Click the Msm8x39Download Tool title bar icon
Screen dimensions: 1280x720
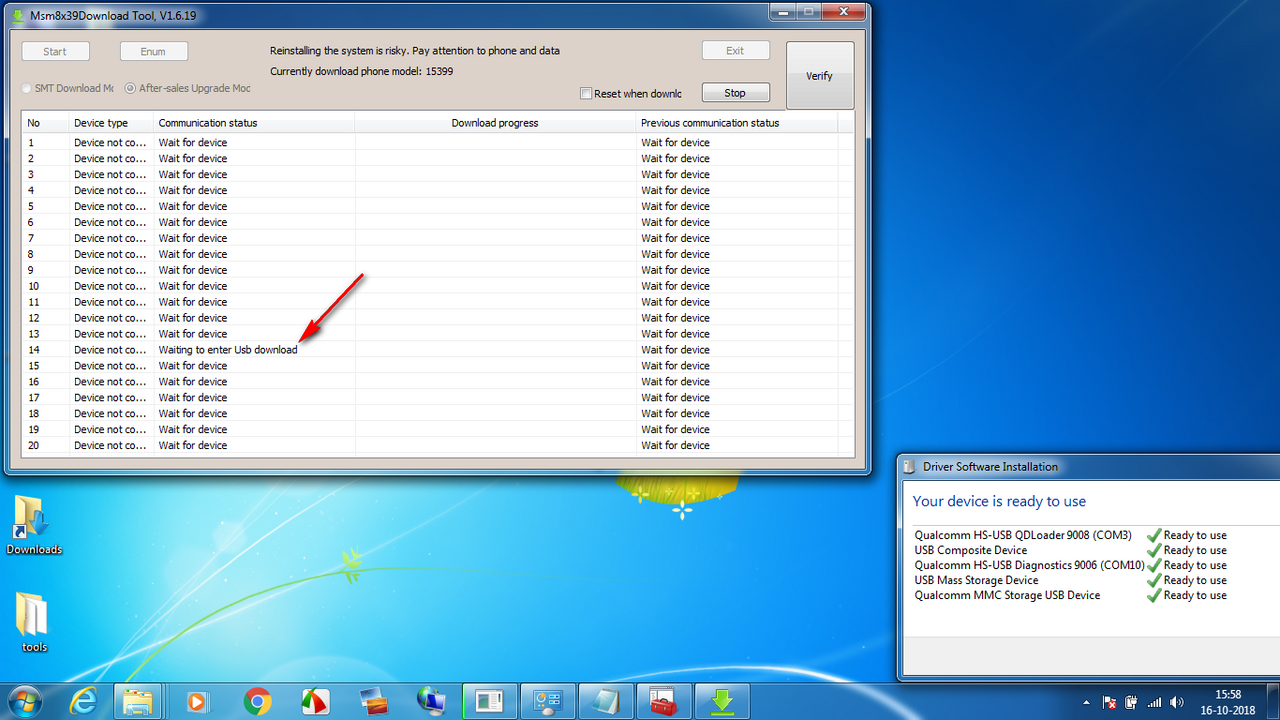click(19, 16)
